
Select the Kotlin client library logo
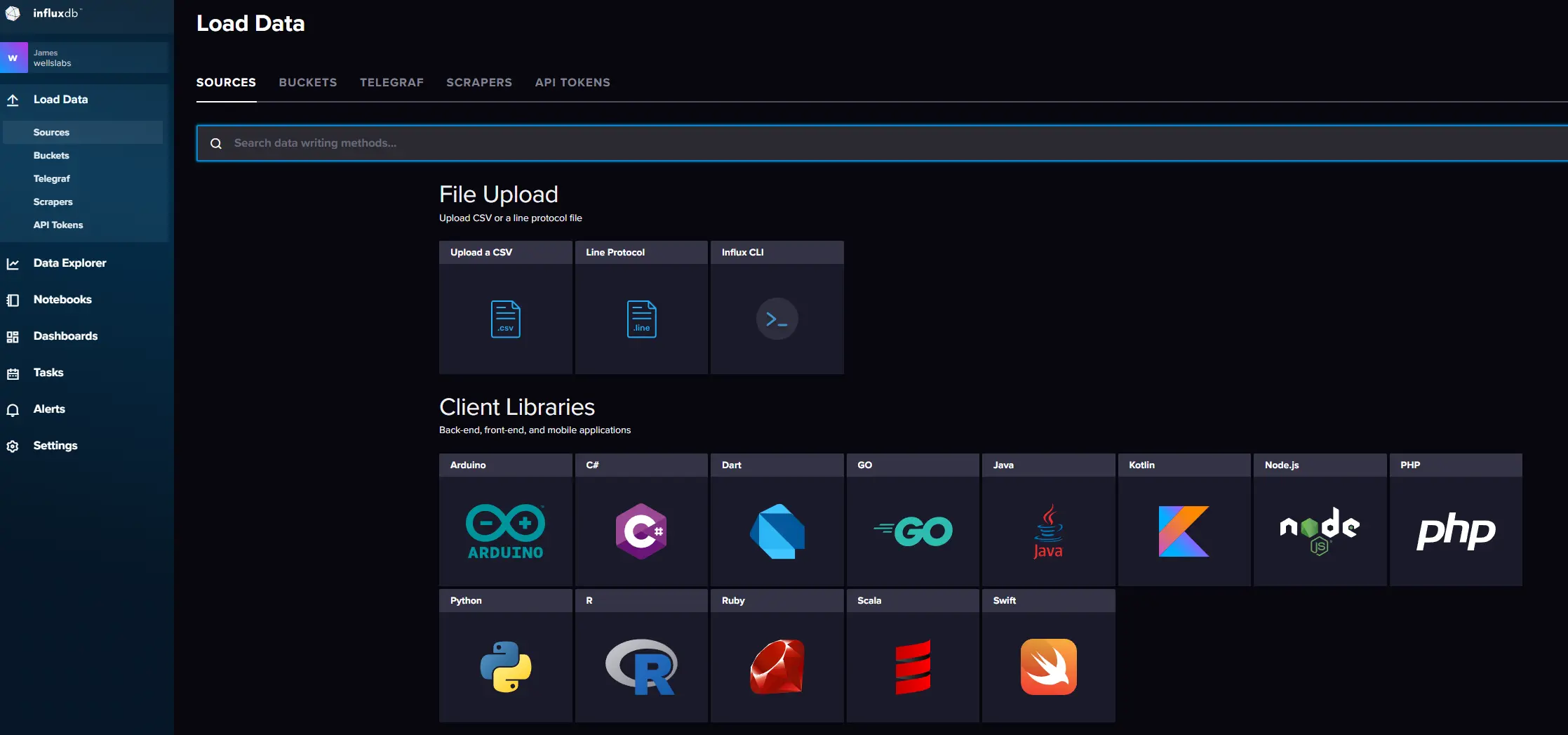1184,531
